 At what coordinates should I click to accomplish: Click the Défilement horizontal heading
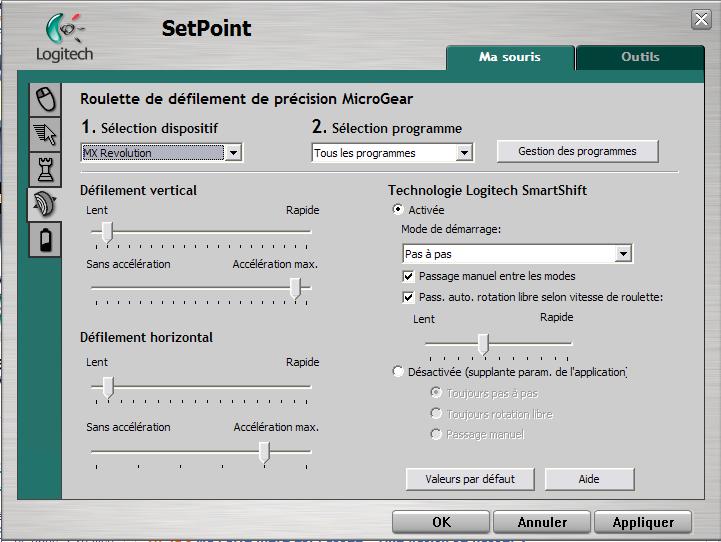click(x=146, y=337)
